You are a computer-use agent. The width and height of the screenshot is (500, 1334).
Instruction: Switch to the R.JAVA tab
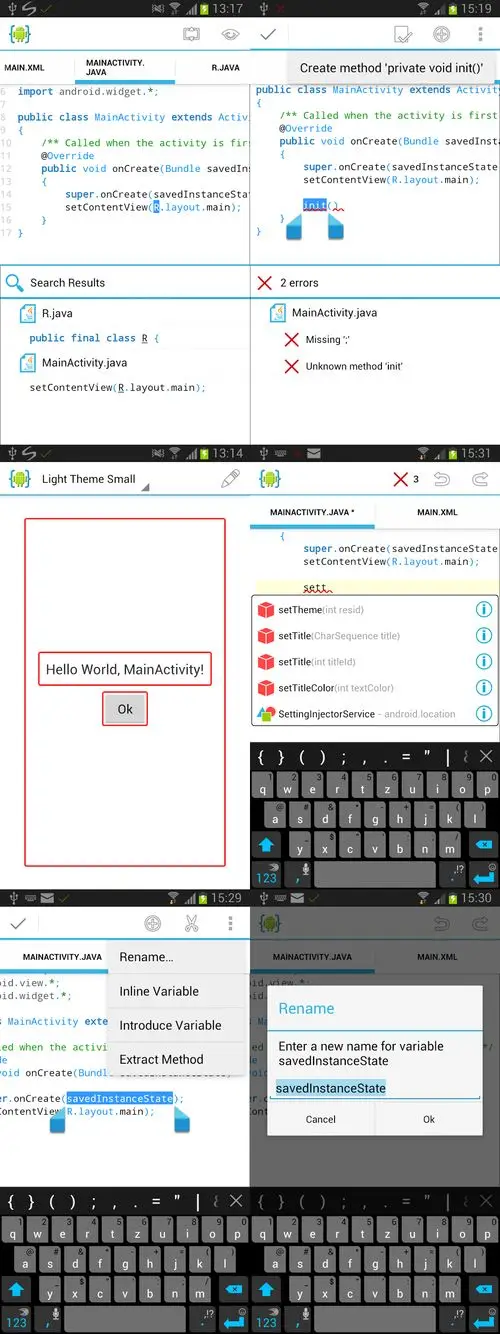point(225,68)
